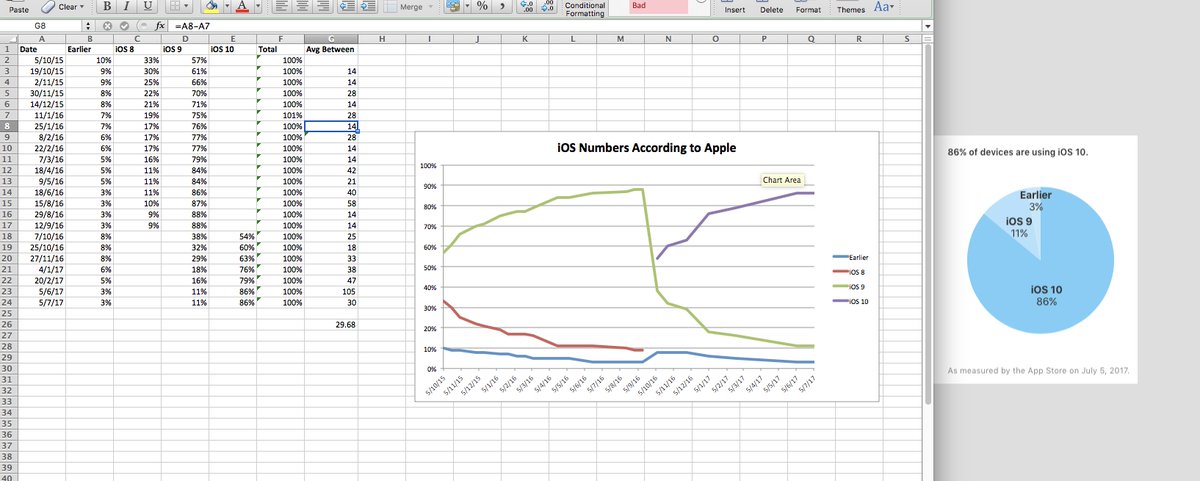Open the currency format dropdown arrow
Screen dimensions: 1200x481
[466, 8]
